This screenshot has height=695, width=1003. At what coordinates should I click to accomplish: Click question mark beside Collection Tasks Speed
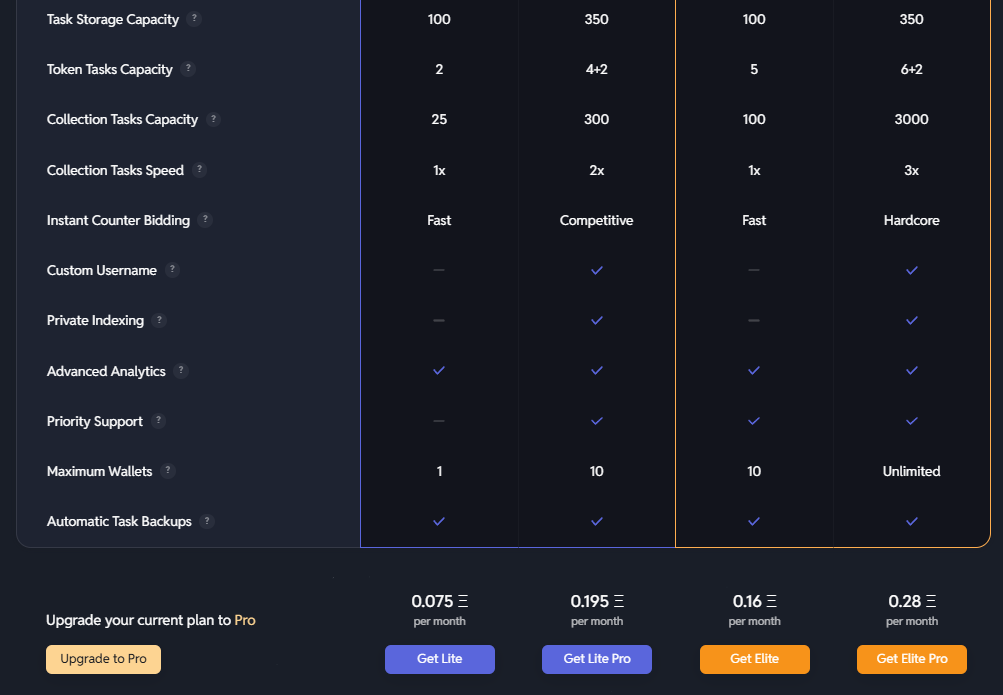[x=200, y=170]
